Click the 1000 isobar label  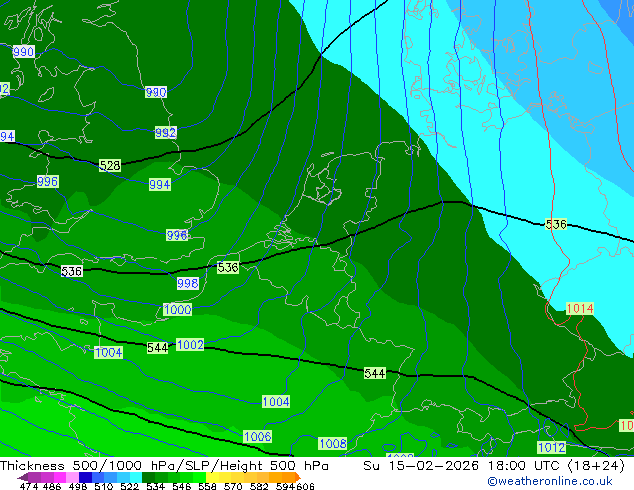(x=178, y=309)
